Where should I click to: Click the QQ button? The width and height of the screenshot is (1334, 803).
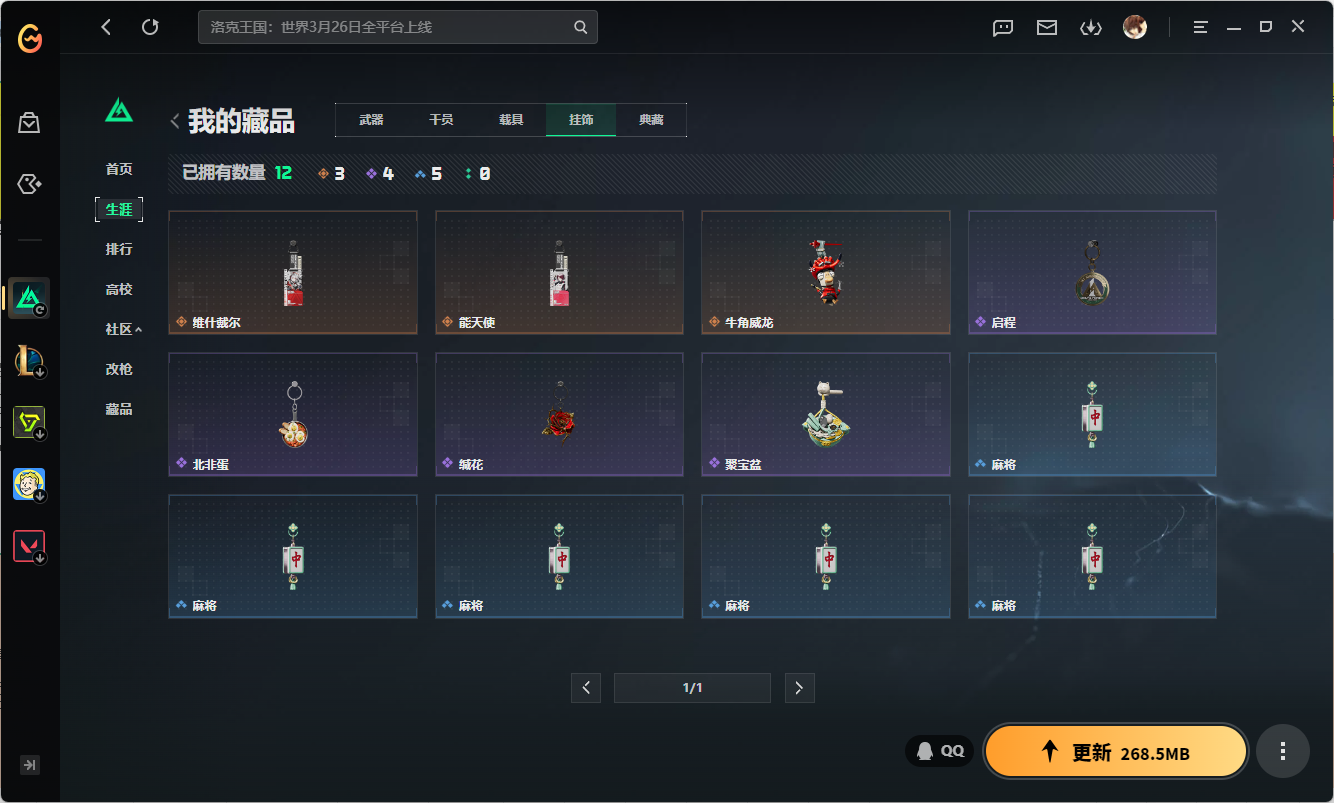pyautogui.click(x=940, y=751)
